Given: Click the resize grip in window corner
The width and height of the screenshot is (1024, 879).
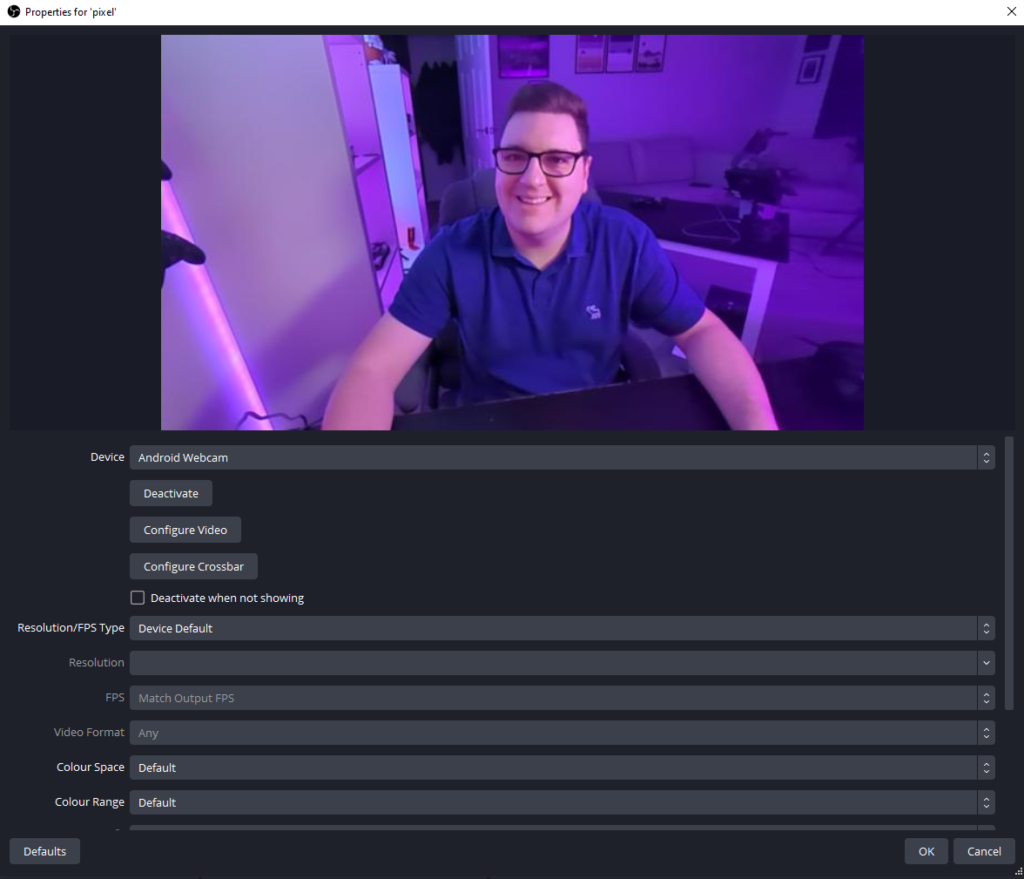Looking at the screenshot, I should (x=1017, y=872).
